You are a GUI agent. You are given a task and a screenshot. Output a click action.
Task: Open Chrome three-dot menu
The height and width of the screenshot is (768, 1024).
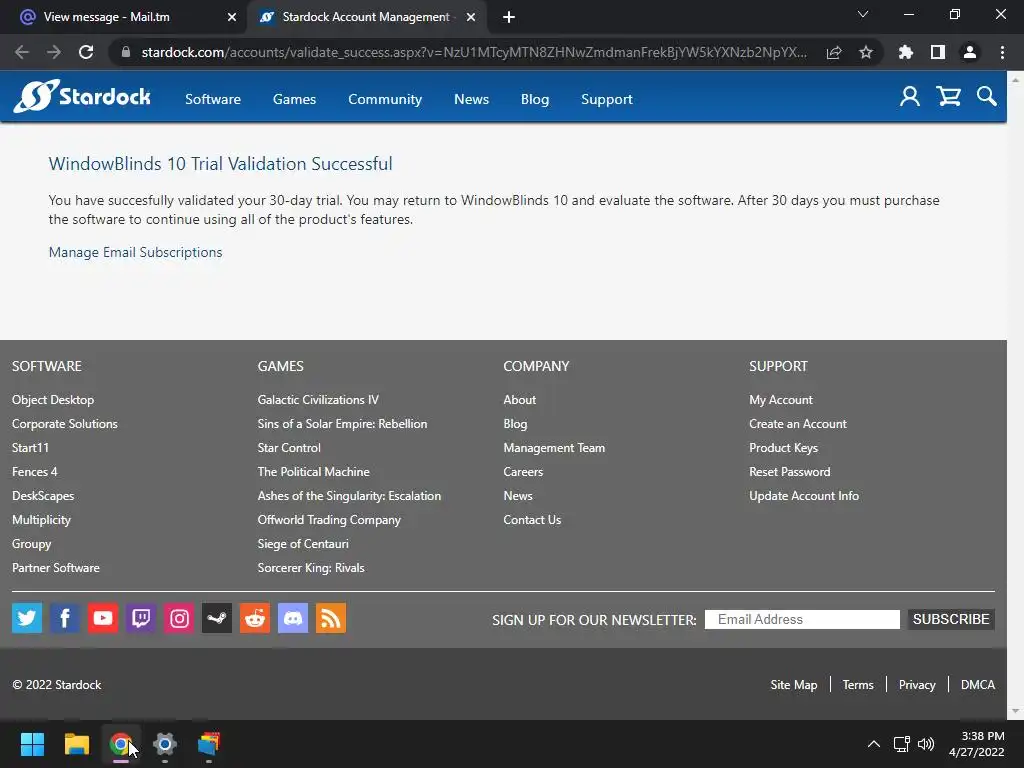coord(1002,52)
